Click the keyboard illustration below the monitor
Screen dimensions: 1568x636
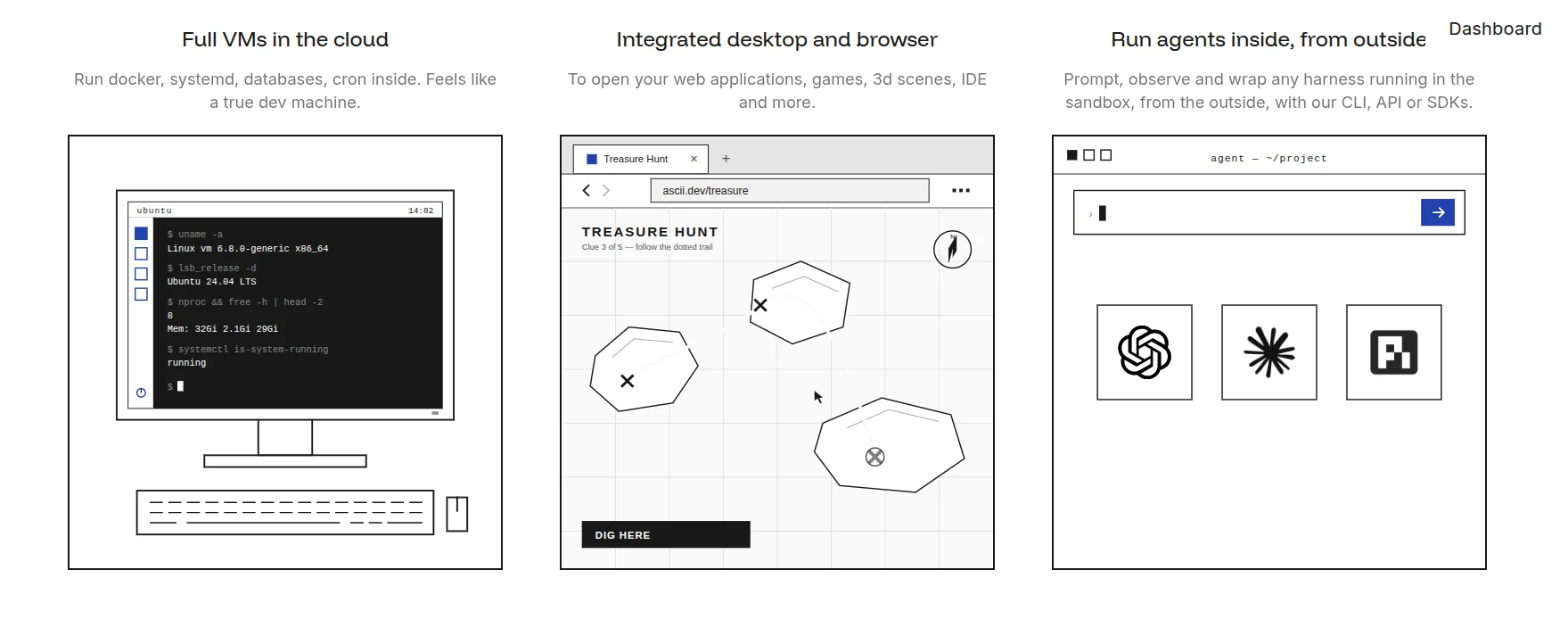tap(285, 512)
